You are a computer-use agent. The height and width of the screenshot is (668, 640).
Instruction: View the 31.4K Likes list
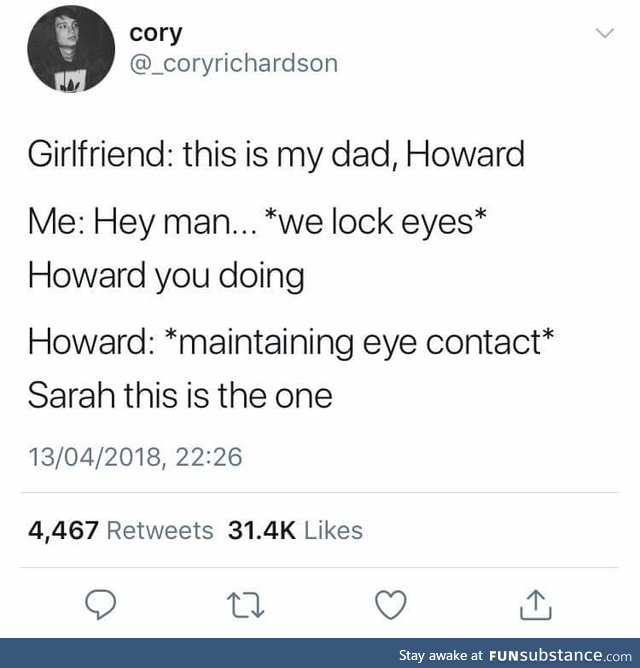tap(295, 530)
